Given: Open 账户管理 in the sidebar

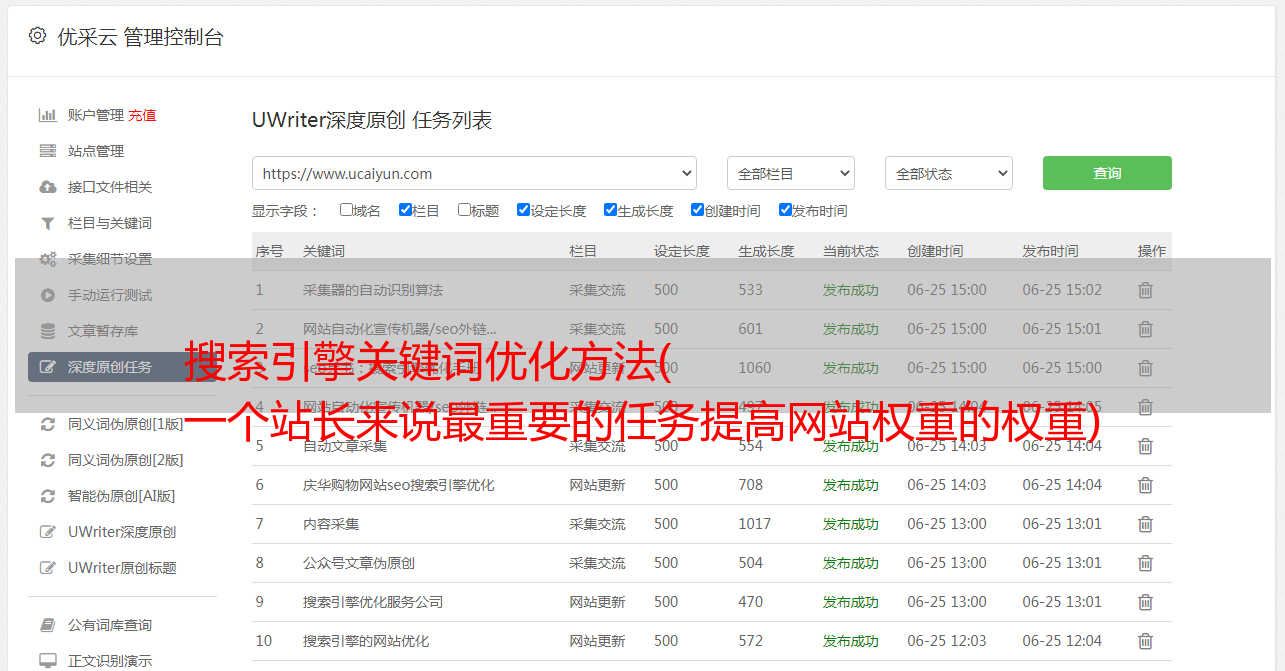Looking at the screenshot, I should coord(96,115).
